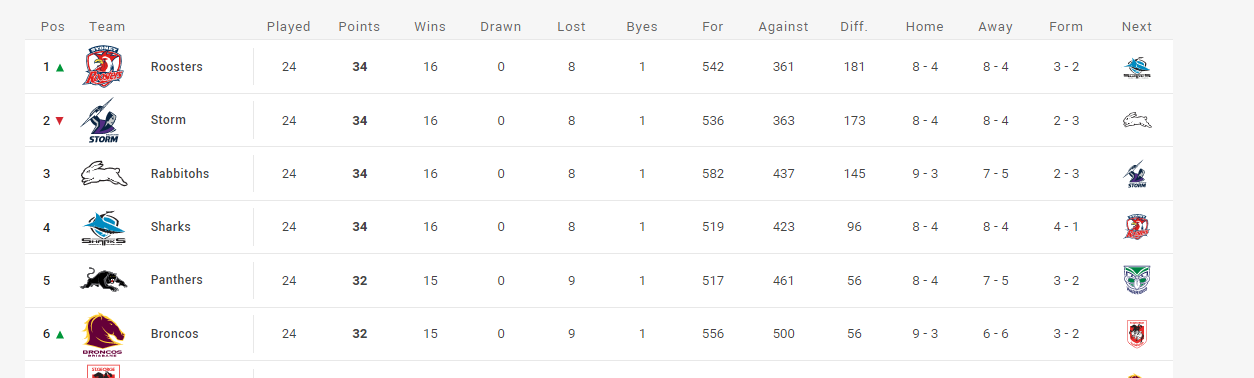1254x378 pixels.
Task: Click the Rabbitohs rabbit logo
Action: pos(104,174)
